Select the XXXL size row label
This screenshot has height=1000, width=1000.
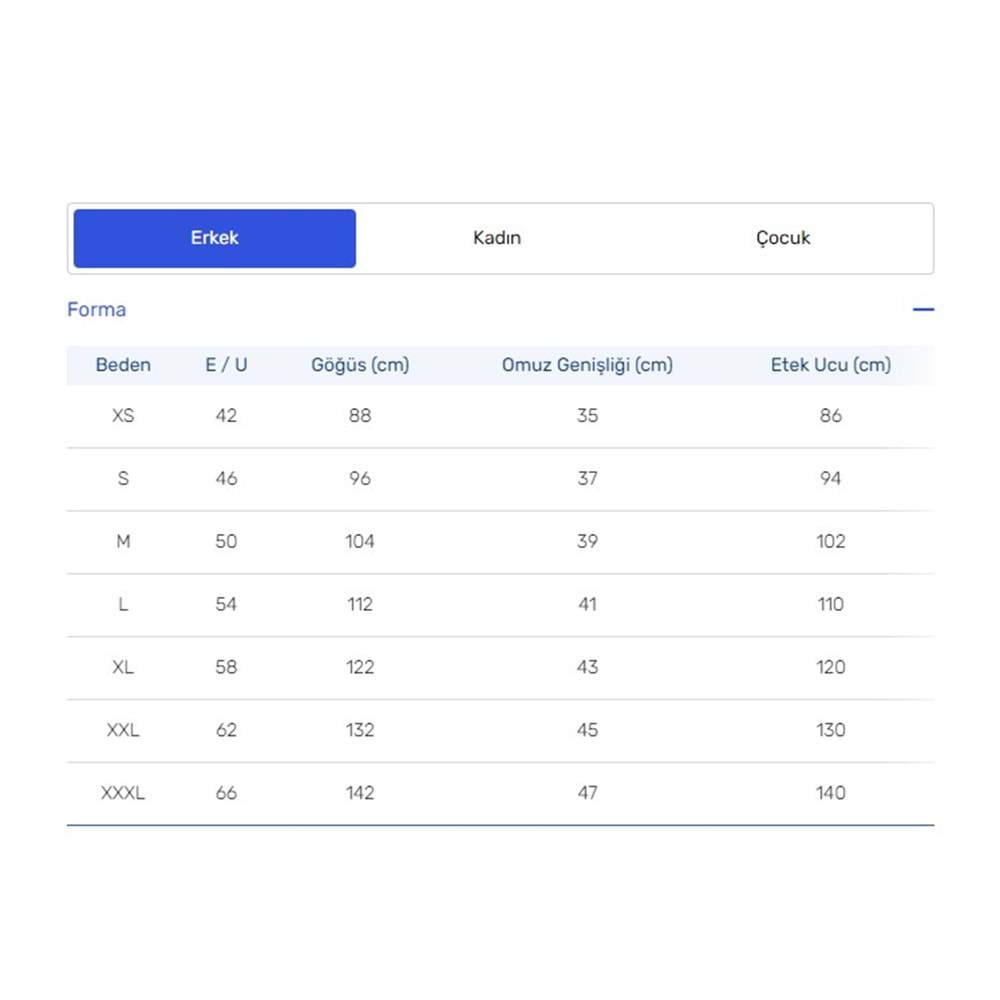[x=123, y=793]
